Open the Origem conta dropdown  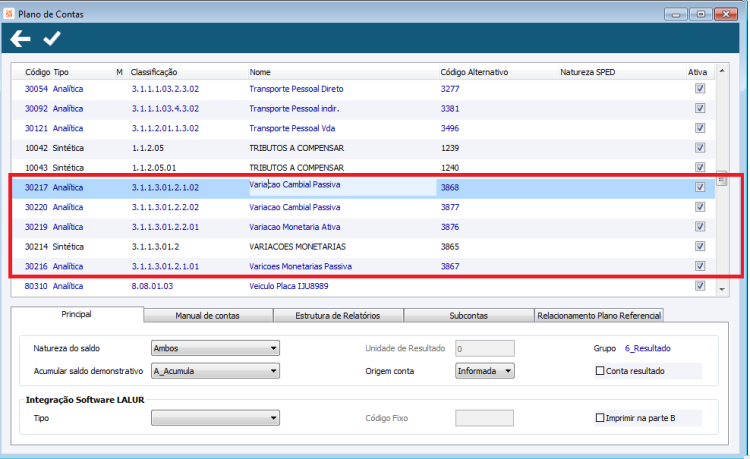pos(485,371)
